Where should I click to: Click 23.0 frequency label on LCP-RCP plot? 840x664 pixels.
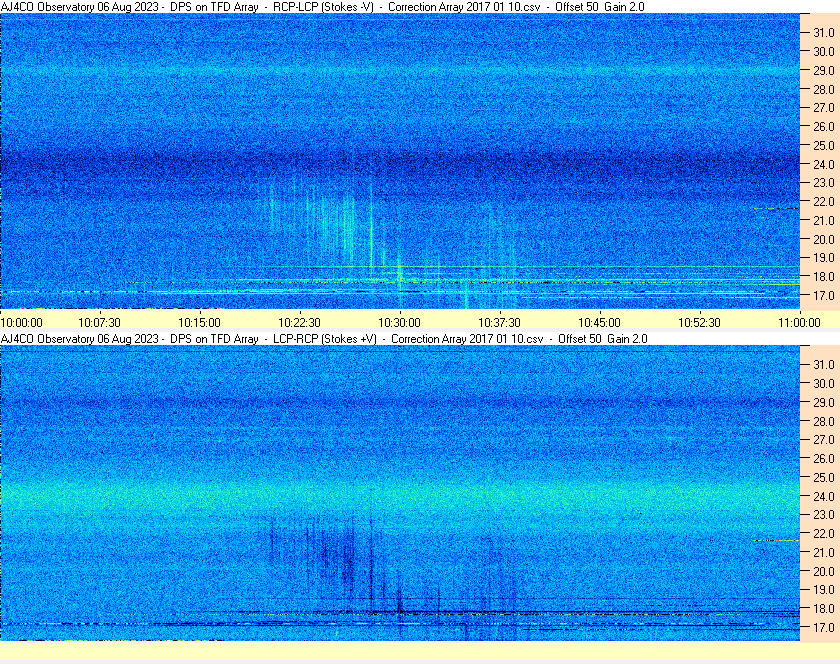point(824,514)
